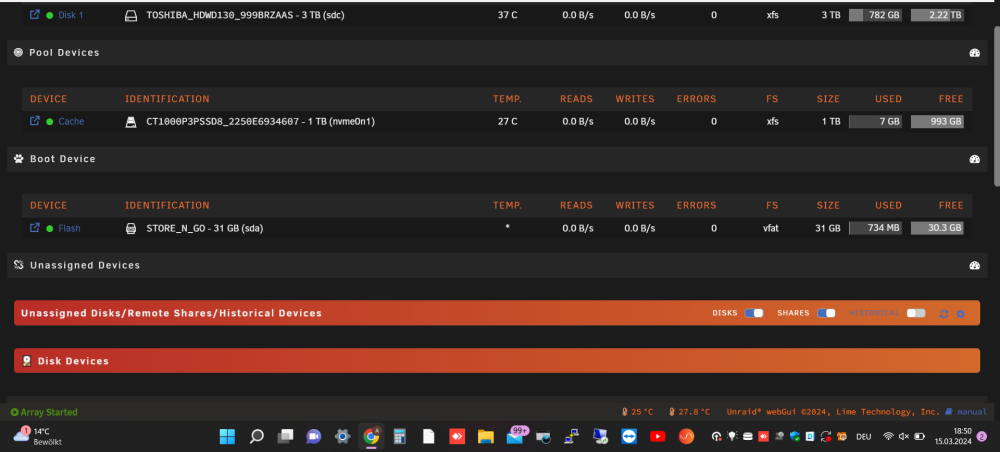
Task: Open the Flash device external link icon
Action: click(34, 227)
